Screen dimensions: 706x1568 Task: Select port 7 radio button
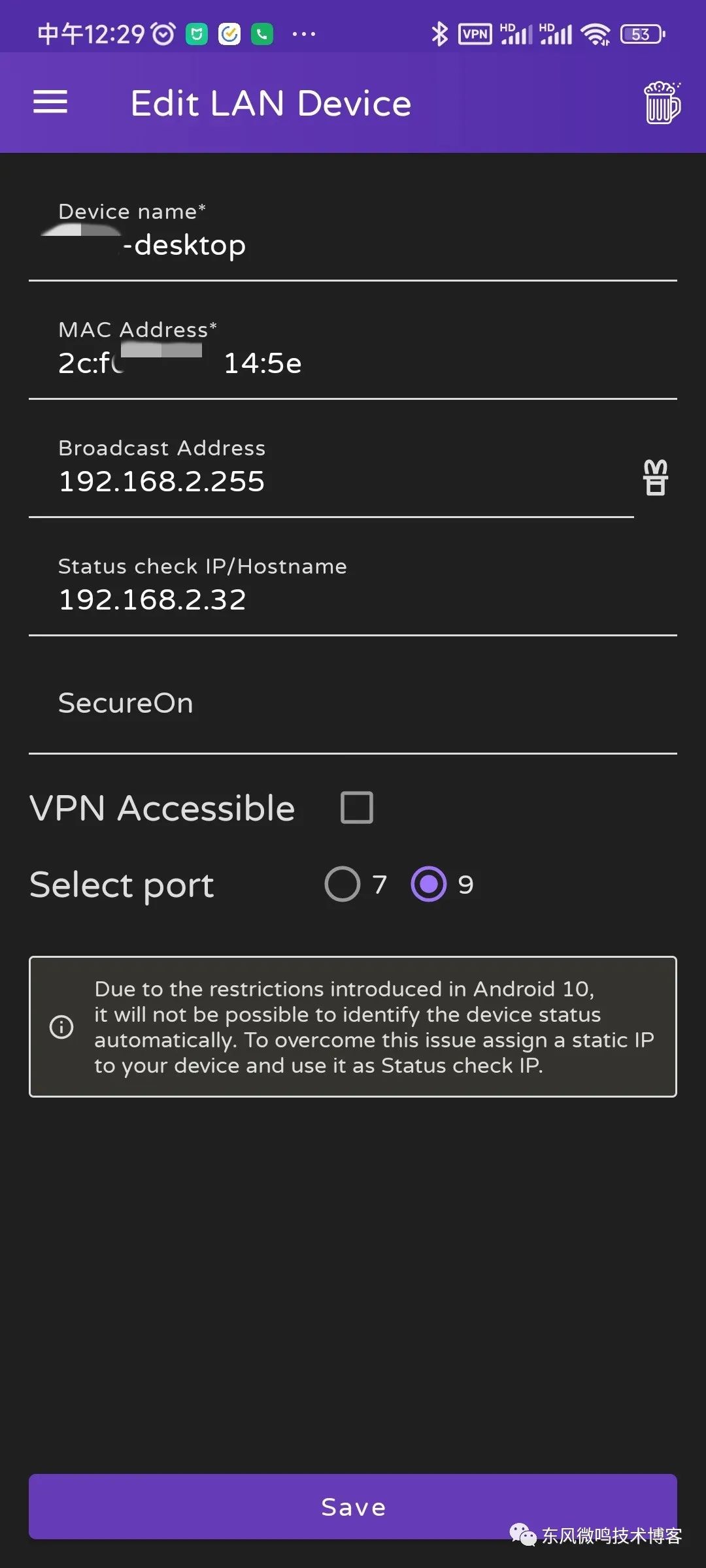[343, 884]
